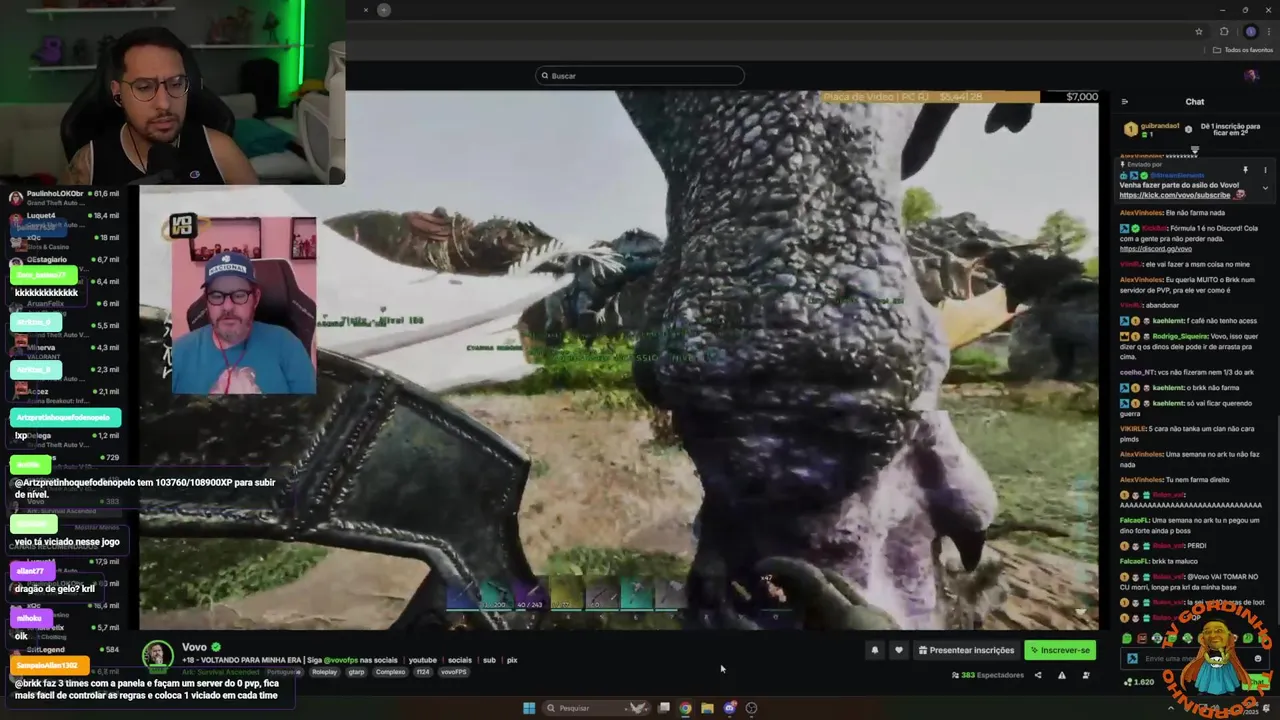
Task: Open the user profile avatar on the Kick header
Action: coord(1251,75)
